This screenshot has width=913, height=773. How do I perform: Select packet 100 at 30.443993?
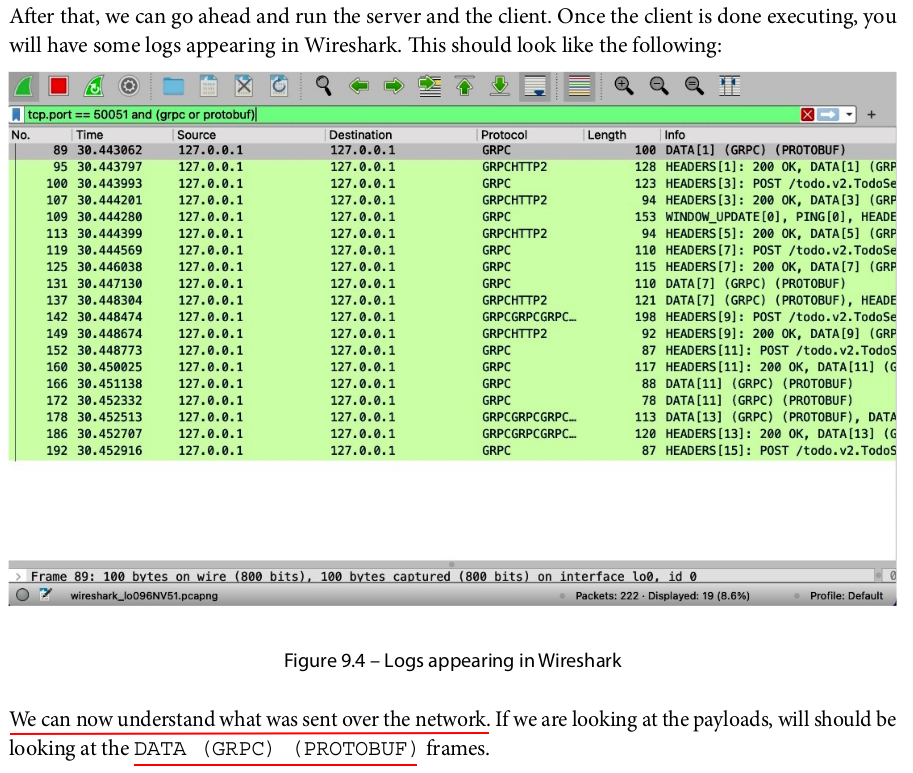coord(452,184)
